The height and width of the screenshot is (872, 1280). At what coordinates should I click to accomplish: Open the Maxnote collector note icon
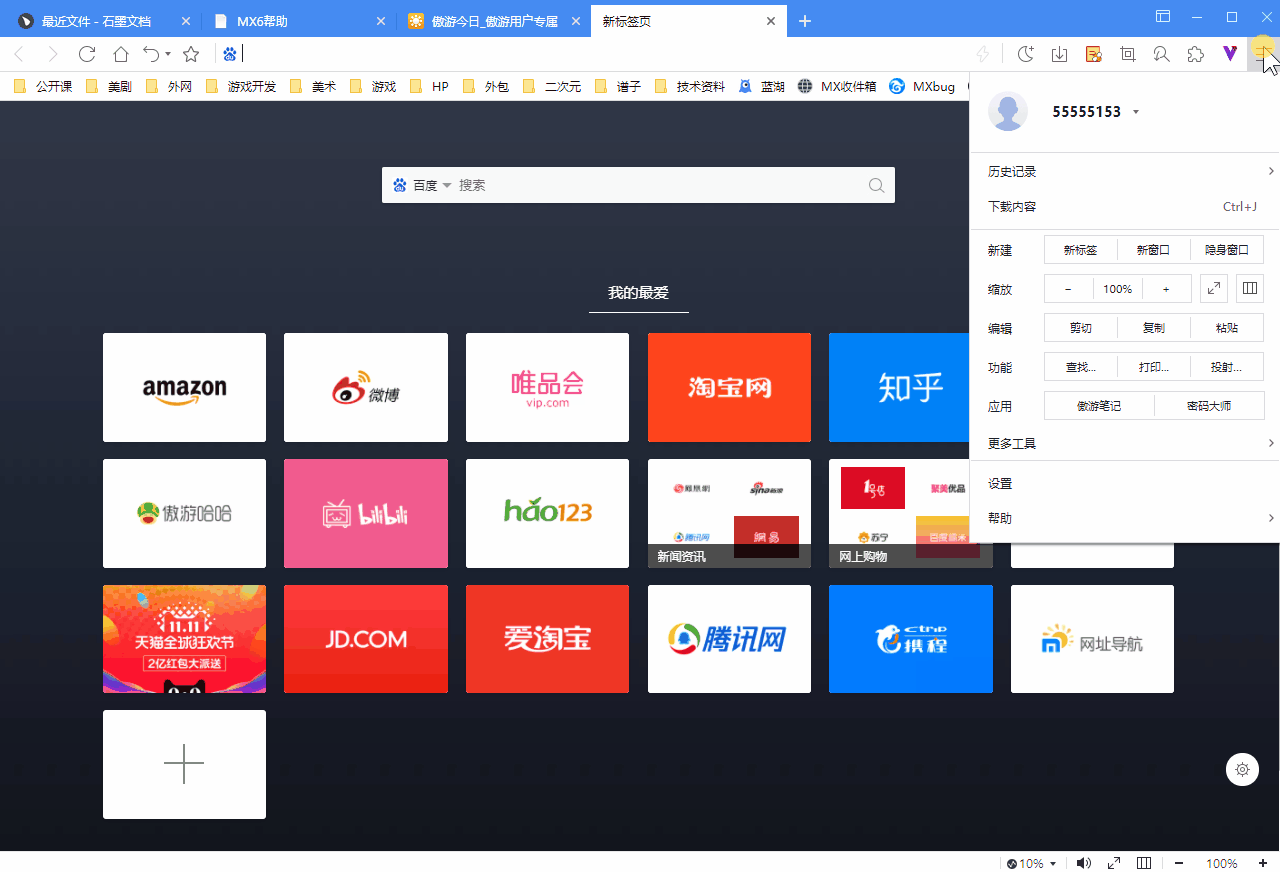click(1093, 54)
